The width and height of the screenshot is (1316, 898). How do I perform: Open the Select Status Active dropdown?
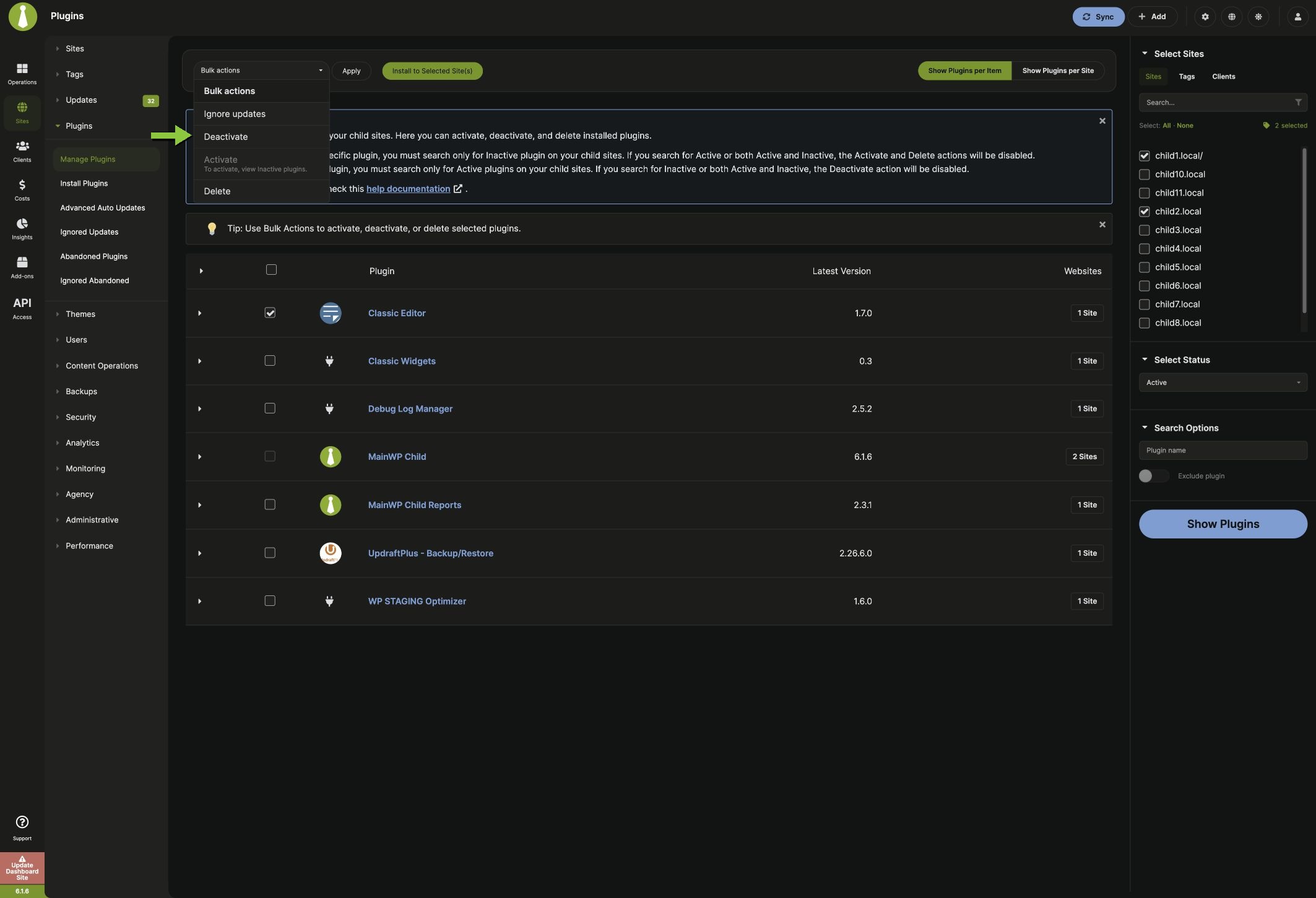[x=1223, y=382]
